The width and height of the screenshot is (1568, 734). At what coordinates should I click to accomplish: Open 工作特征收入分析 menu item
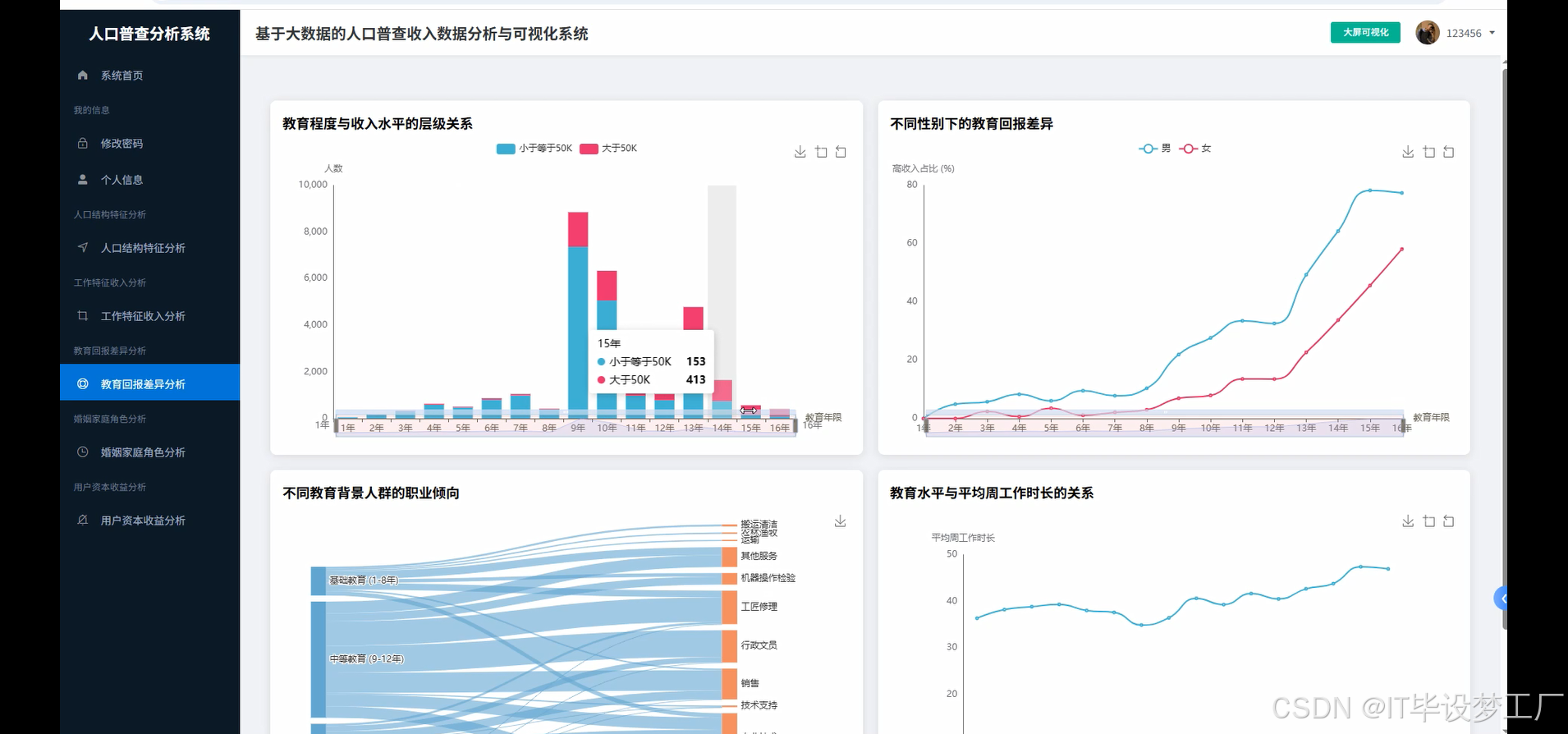click(149, 316)
